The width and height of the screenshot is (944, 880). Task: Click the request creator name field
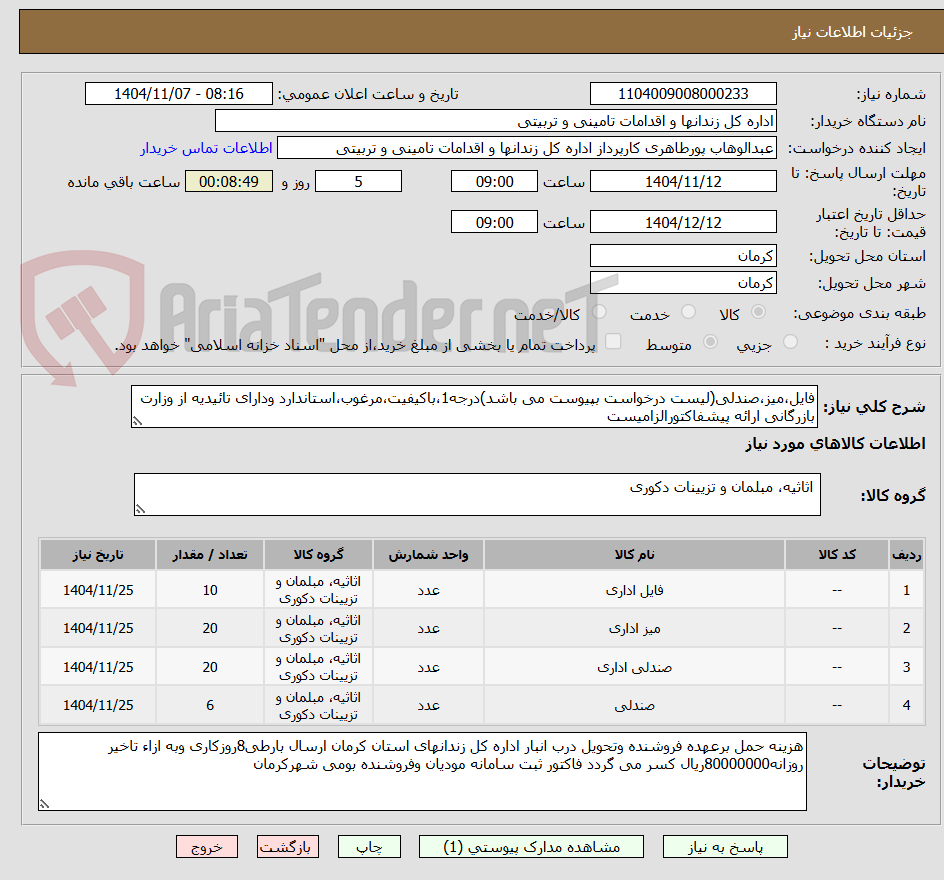tap(527, 148)
